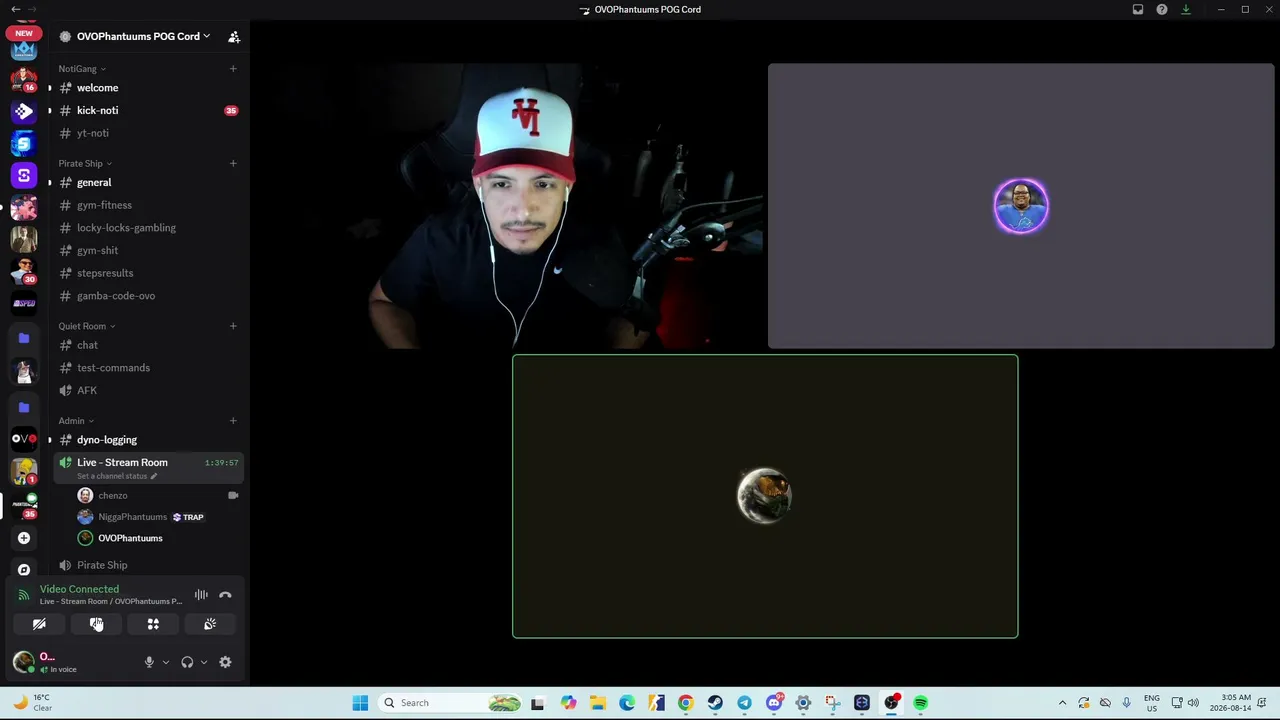
Task: Turn off your camera
Action: 39,624
